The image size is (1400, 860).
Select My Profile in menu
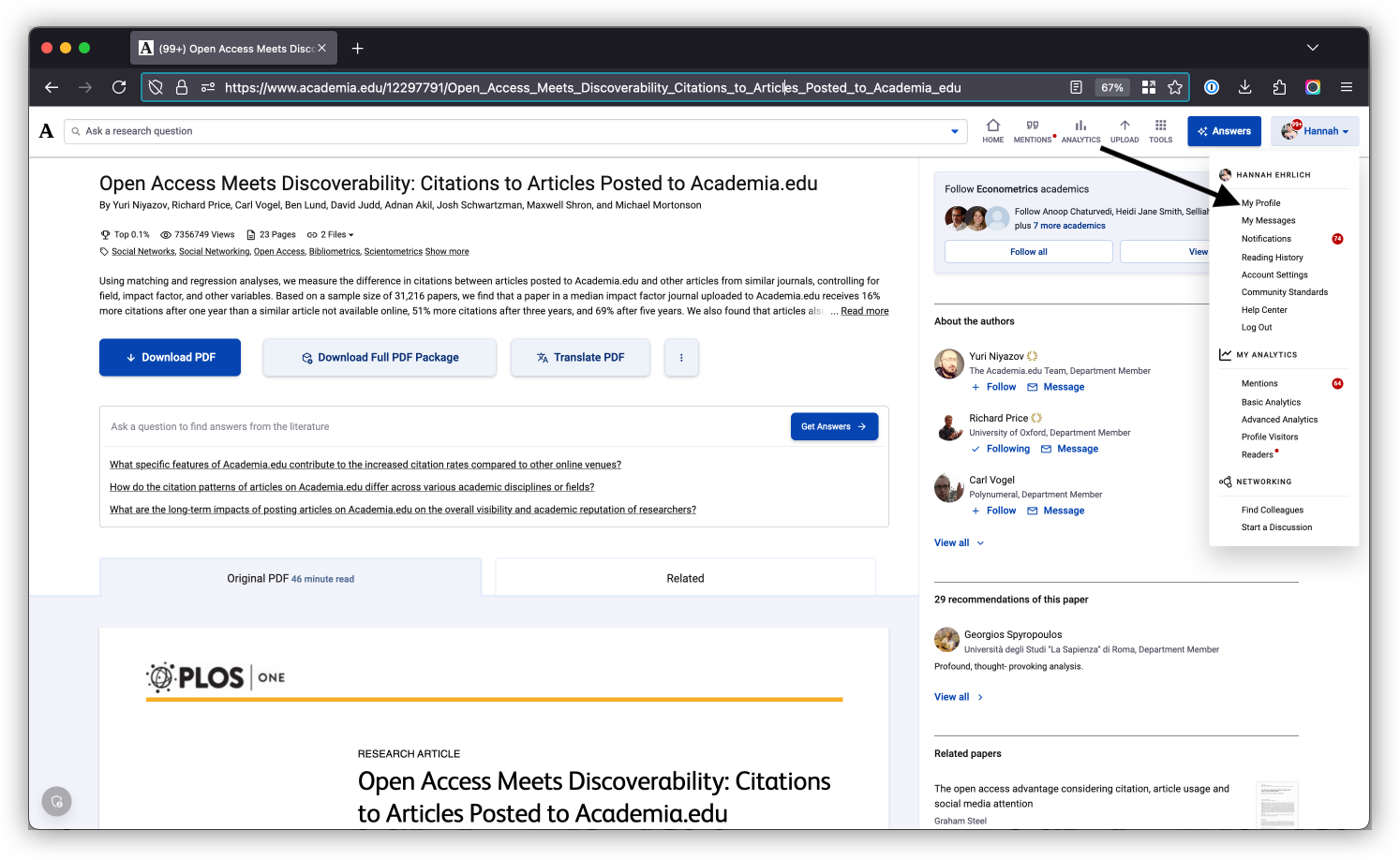[x=1260, y=203]
